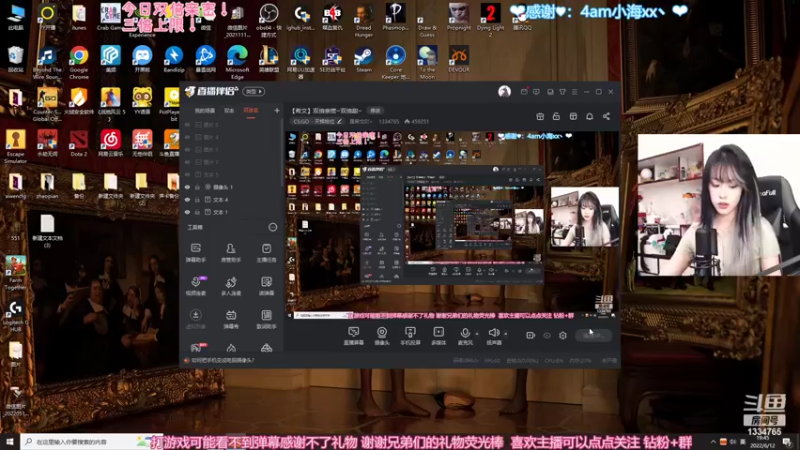Show the 图片 1 layer
This screenshot has width=800, height=450.
(x=187, y=149)
